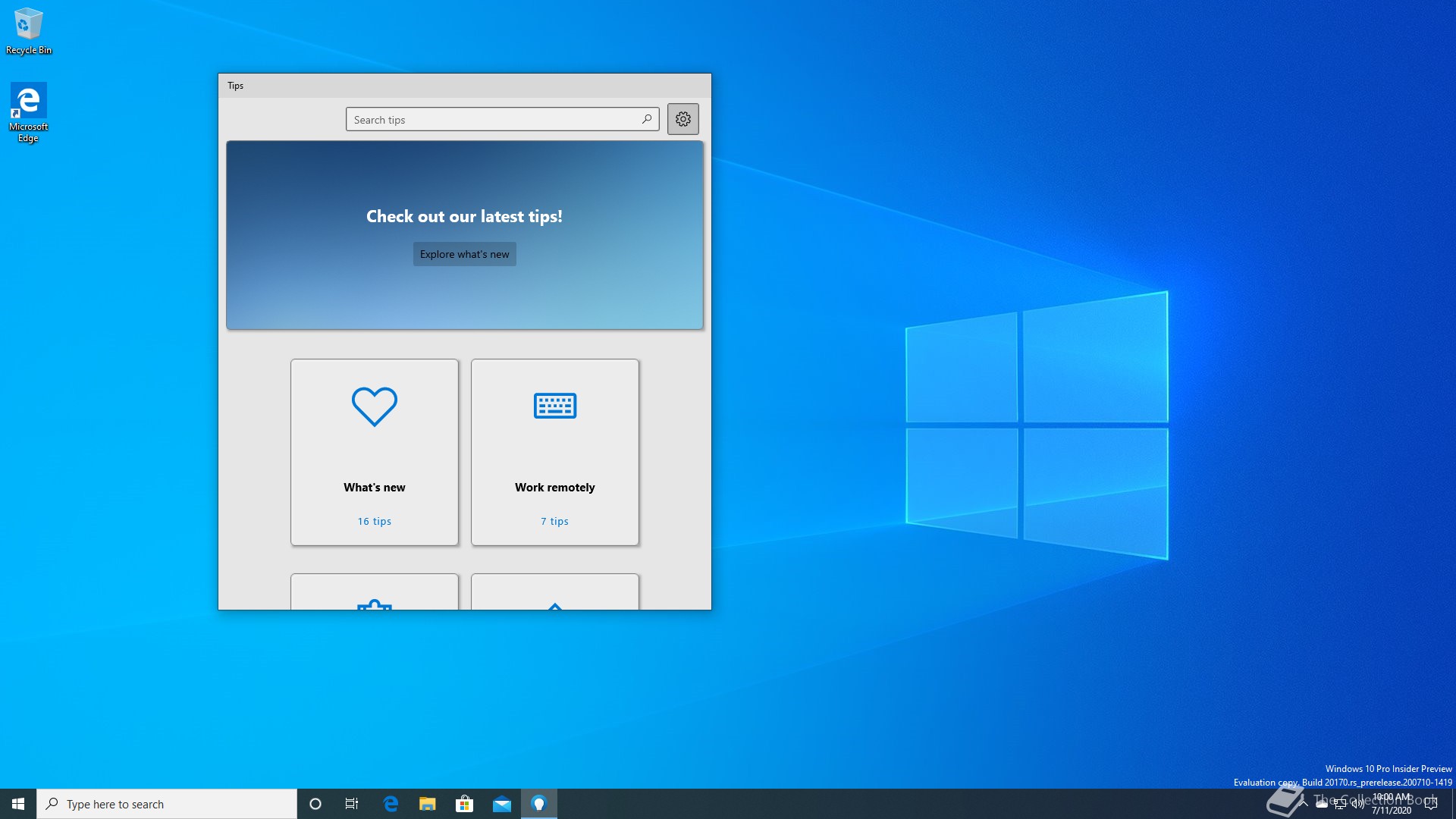Open File Explorer from the taskbar
The height and width of the screenshot is (819, 1456).
click(428, 804)
